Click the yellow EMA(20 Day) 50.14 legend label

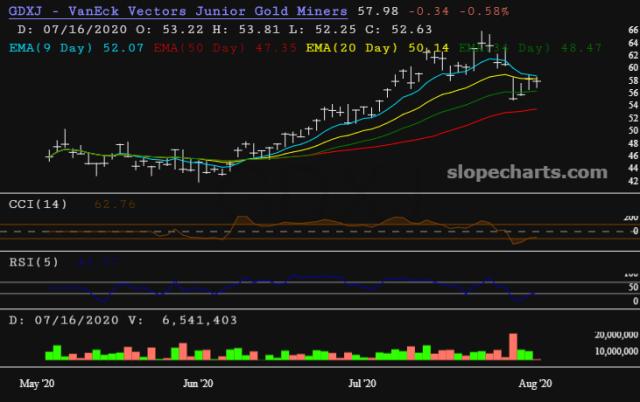[x=378, y=48]
